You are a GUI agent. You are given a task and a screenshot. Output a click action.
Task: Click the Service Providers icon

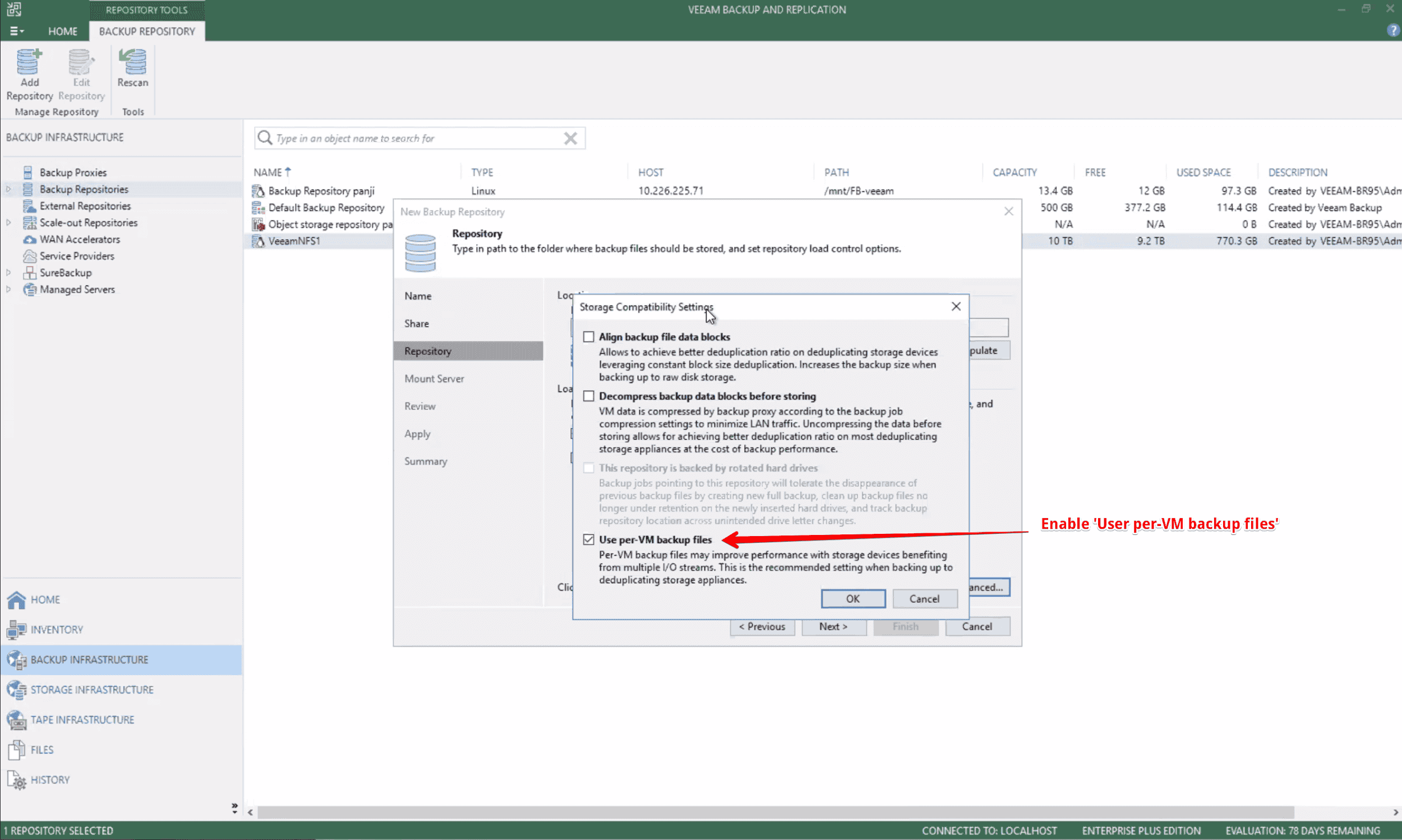pyautogui.click(x=29, y=256)
